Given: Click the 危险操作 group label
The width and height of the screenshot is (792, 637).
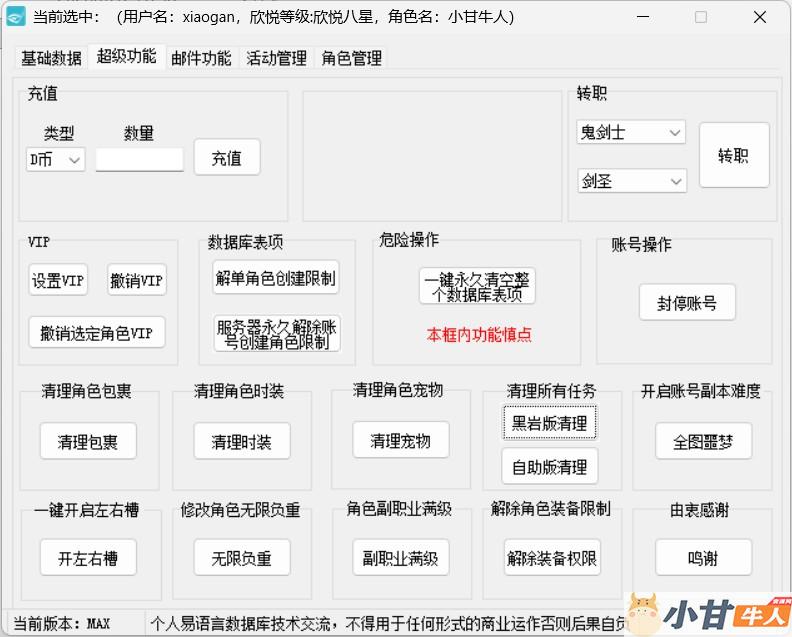Looking at the screenshot, I should 409,240.
